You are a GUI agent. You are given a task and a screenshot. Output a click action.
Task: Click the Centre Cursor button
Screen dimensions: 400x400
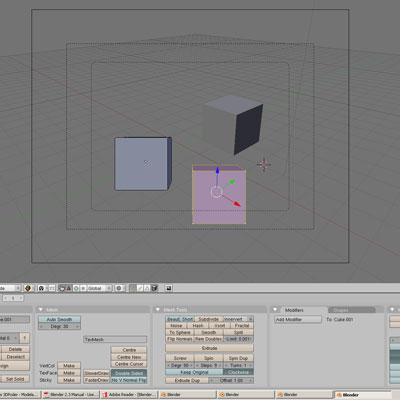tap(129, 364)
